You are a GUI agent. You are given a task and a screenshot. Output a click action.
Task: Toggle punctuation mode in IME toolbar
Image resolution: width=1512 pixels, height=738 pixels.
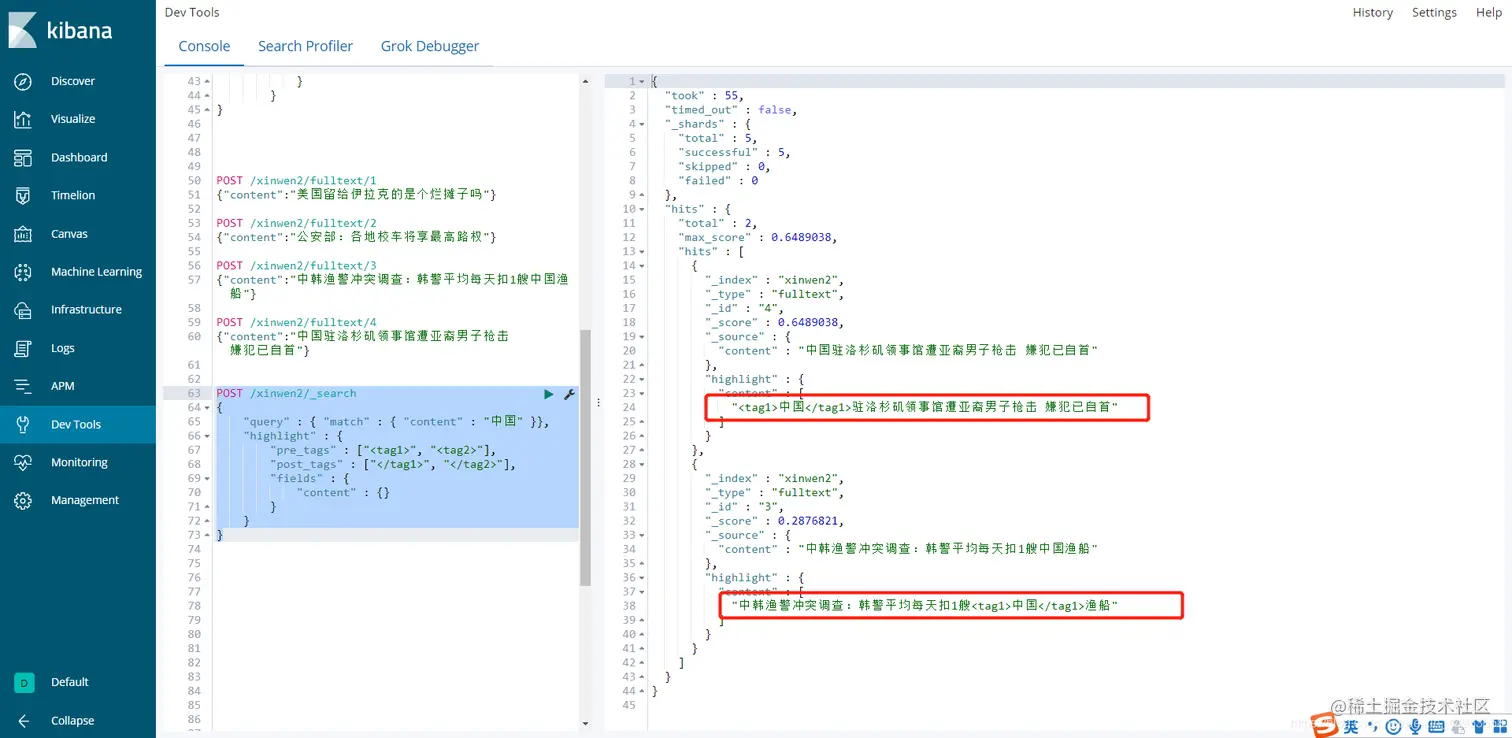point(1372,726)
